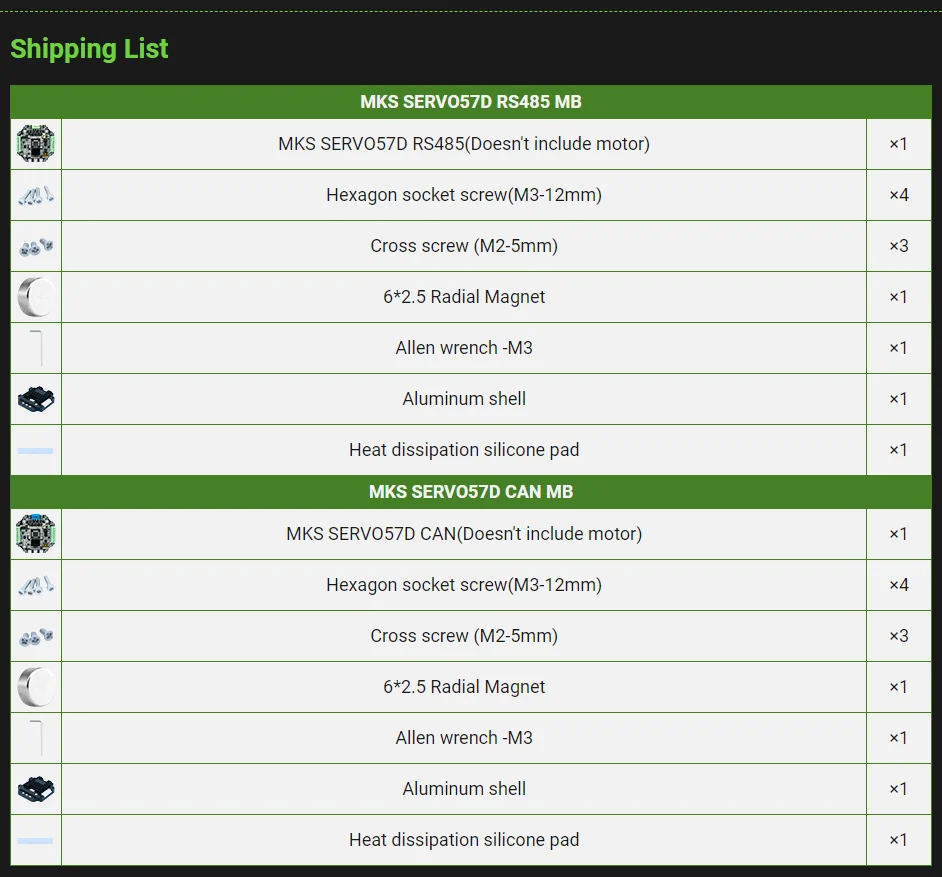Screen dimensions: 942x877
Task: Click silicone pad image in CAN section
Action: pyautogui.click(x=35, y=840)
